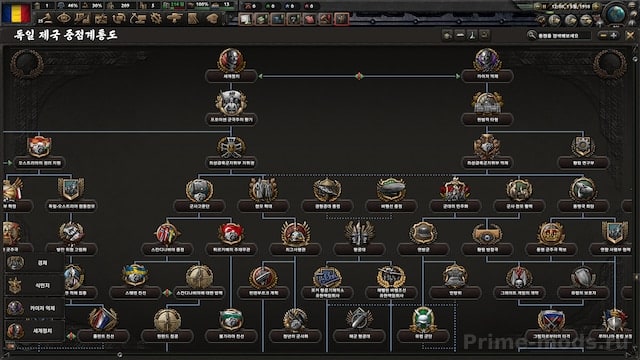Select the Russian flag crossed-swords focus

[x=551, y=326]
